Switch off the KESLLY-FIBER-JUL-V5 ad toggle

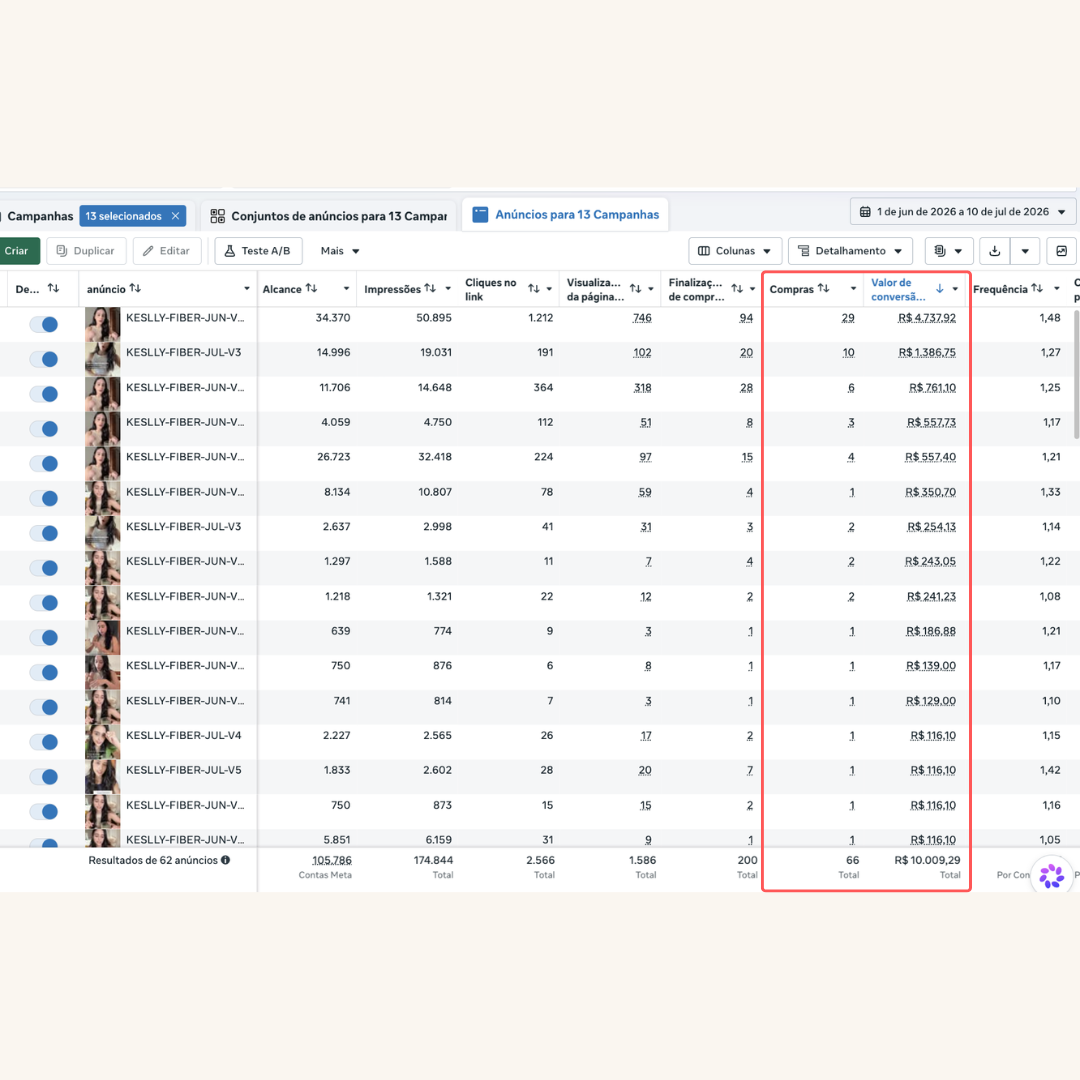click(x=44, y=777)
